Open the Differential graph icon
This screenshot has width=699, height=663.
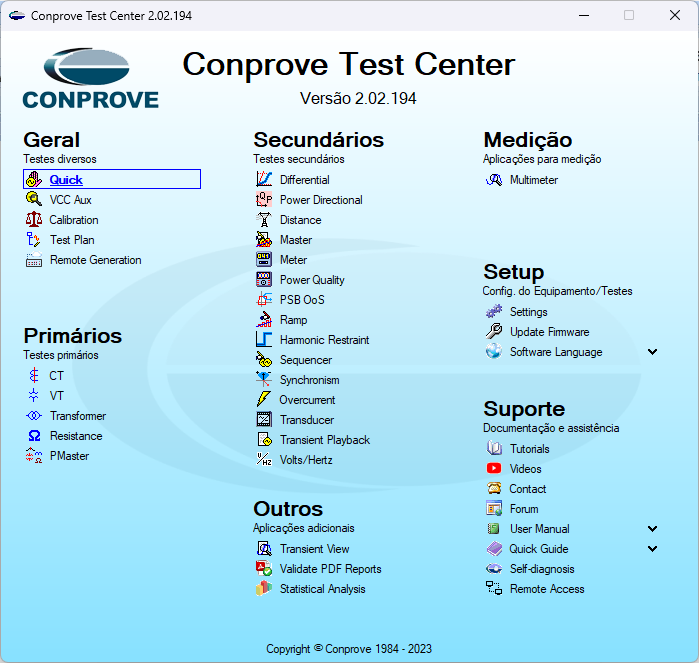coord(264,179)
